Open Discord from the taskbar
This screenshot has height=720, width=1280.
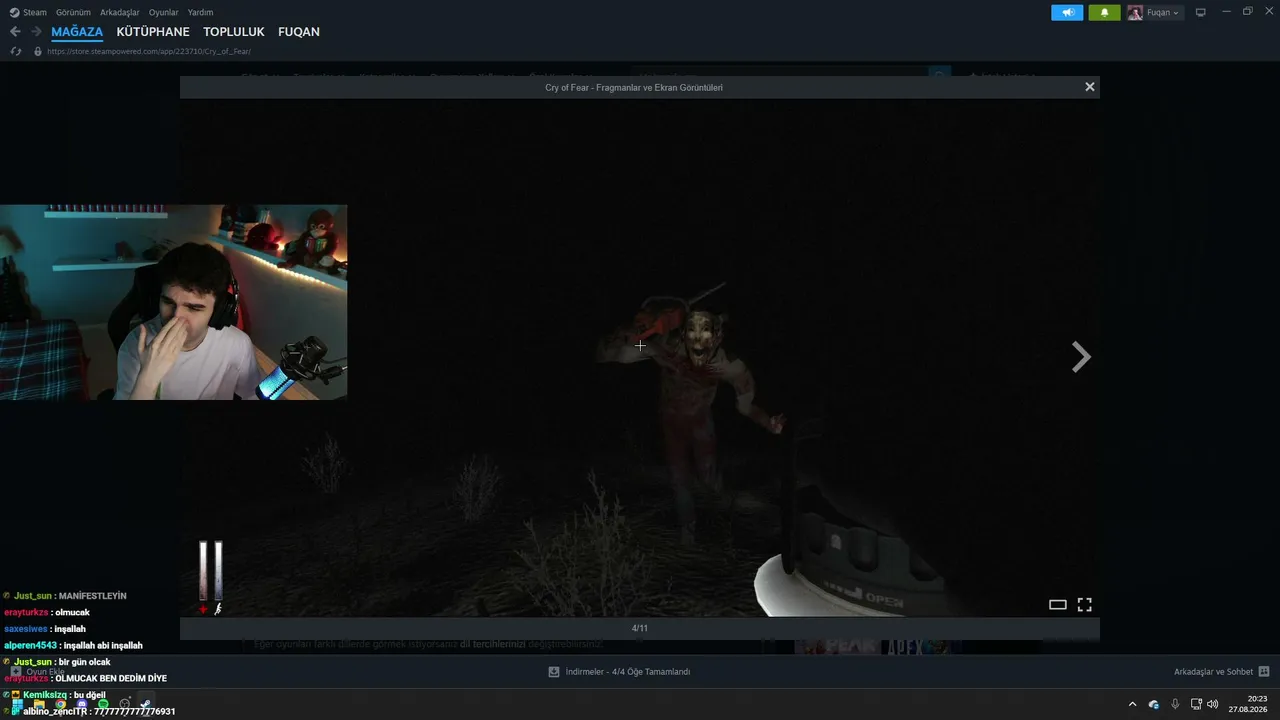click(82, 704)
